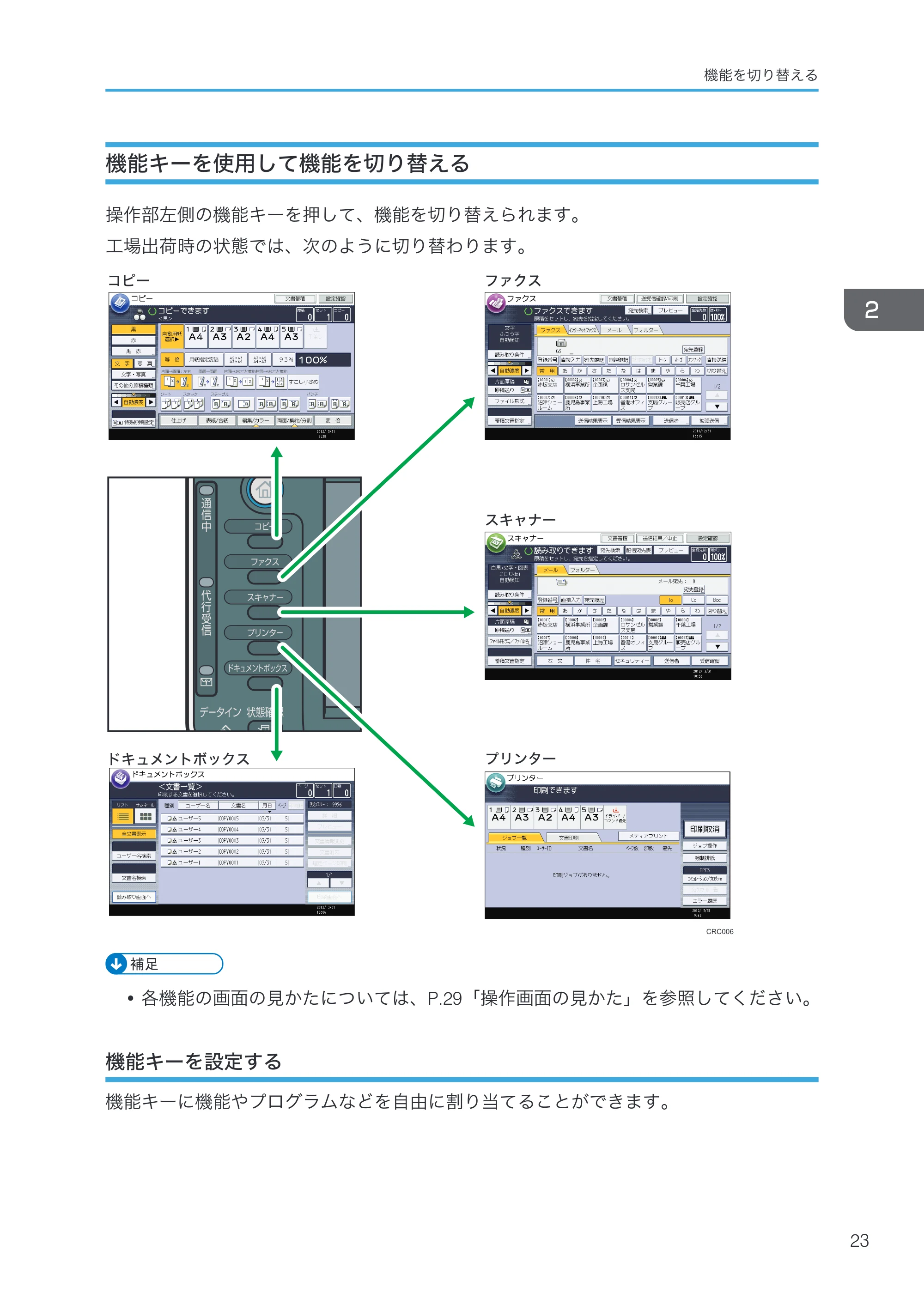The height and width of the screenshot is (1305, 924).
Task: Select 文字 original type in Copy screen
Action: (x=122, y=363)
